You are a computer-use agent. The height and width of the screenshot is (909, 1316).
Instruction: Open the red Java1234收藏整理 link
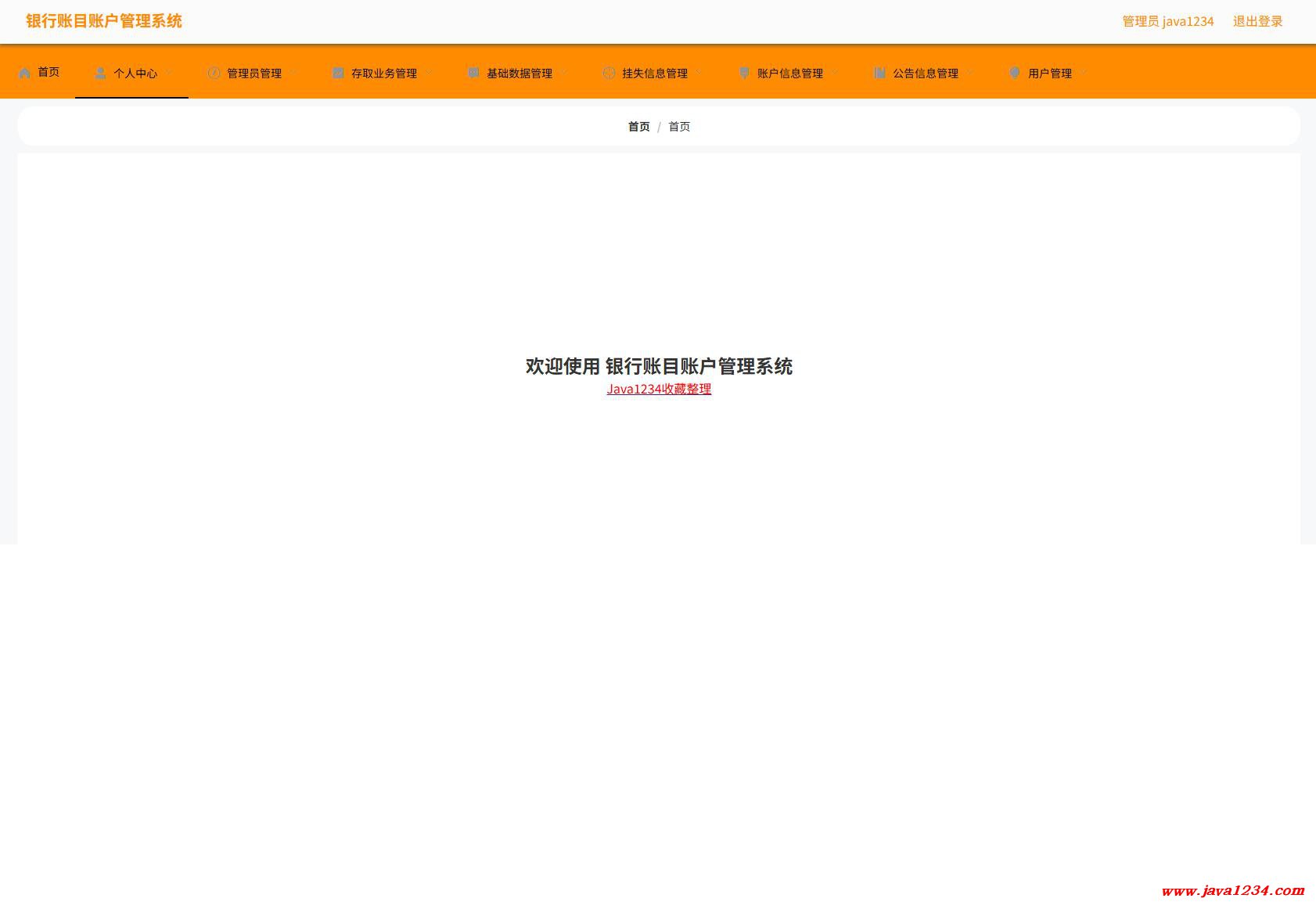click(x=659, y=389)
